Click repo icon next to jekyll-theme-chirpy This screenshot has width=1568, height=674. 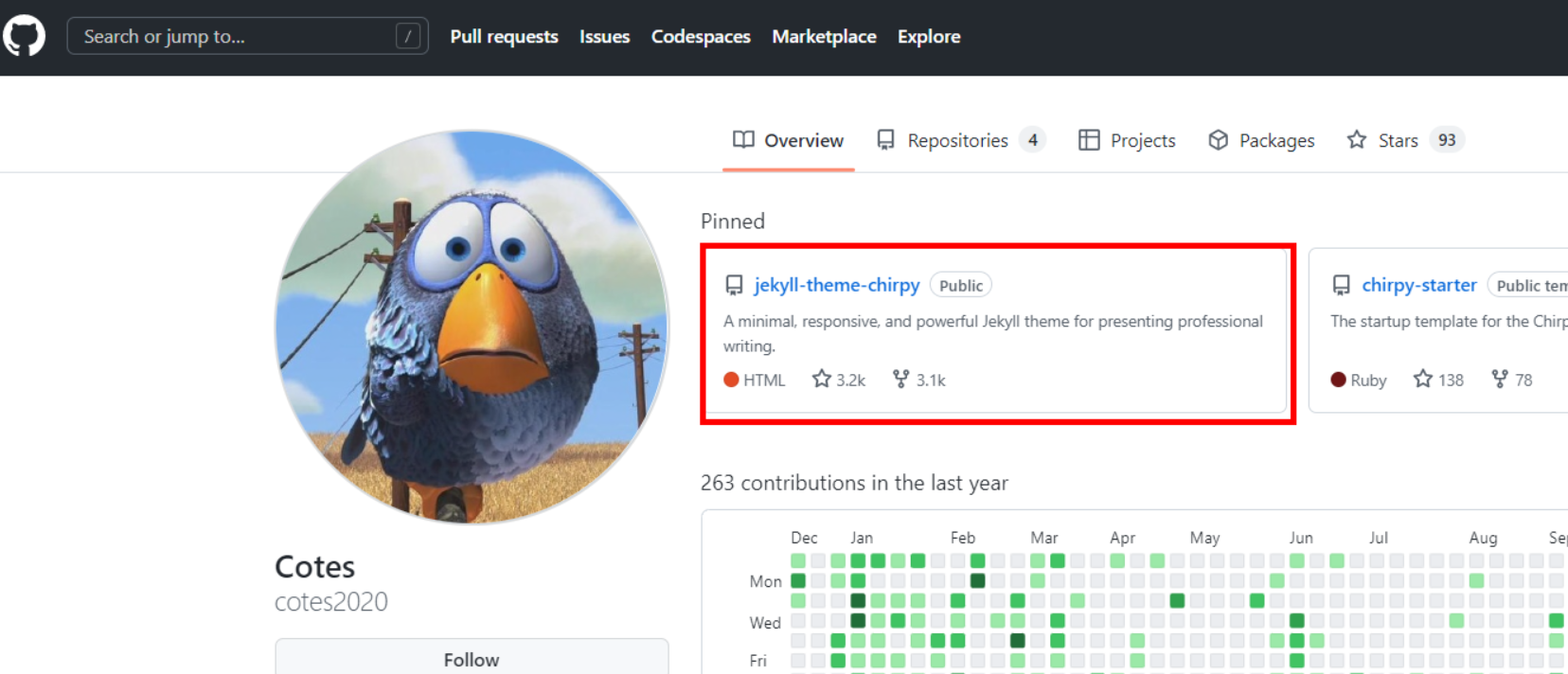pos(734,285)
